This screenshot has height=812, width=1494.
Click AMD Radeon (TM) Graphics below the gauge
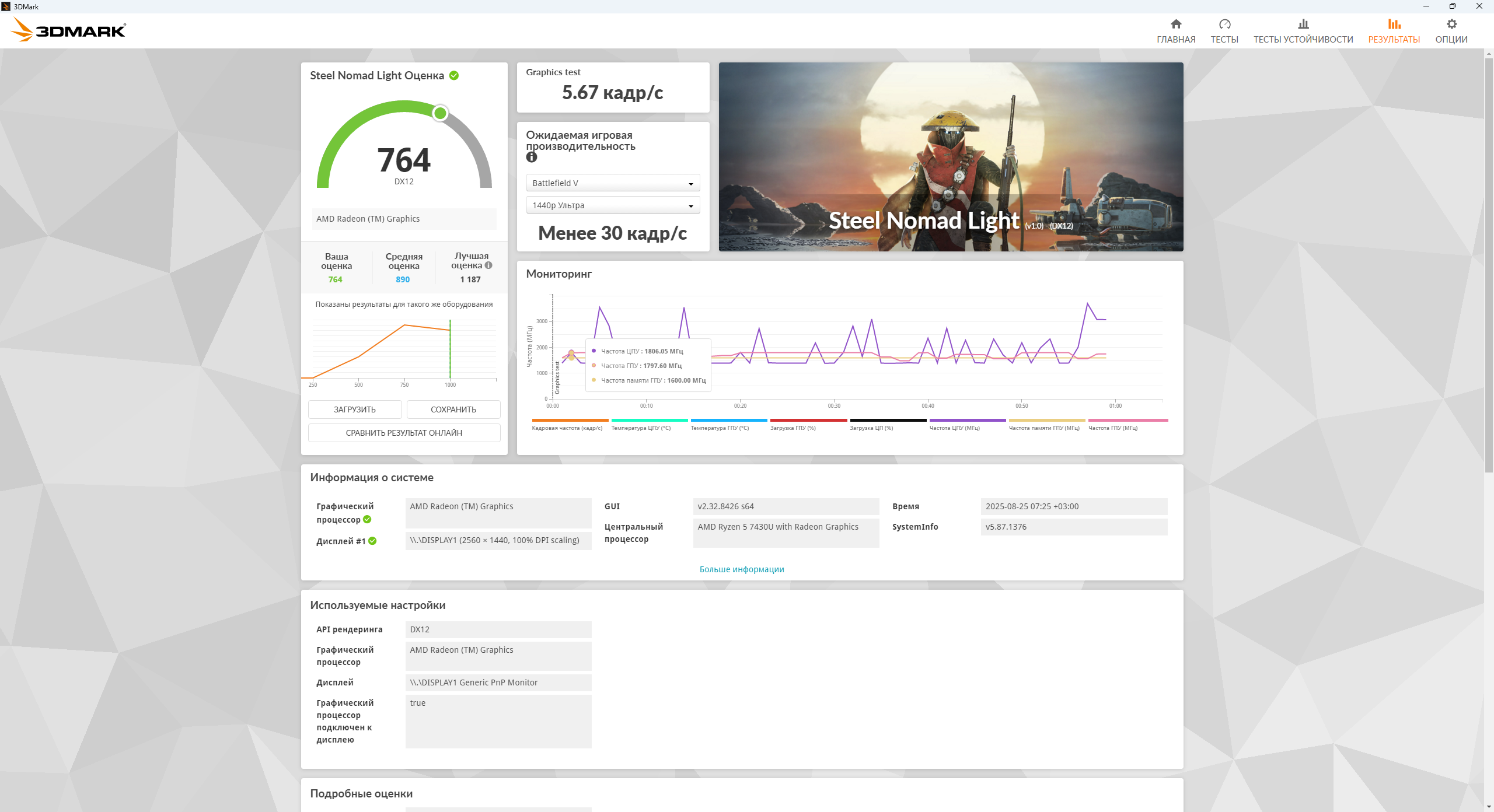(404, 219)
